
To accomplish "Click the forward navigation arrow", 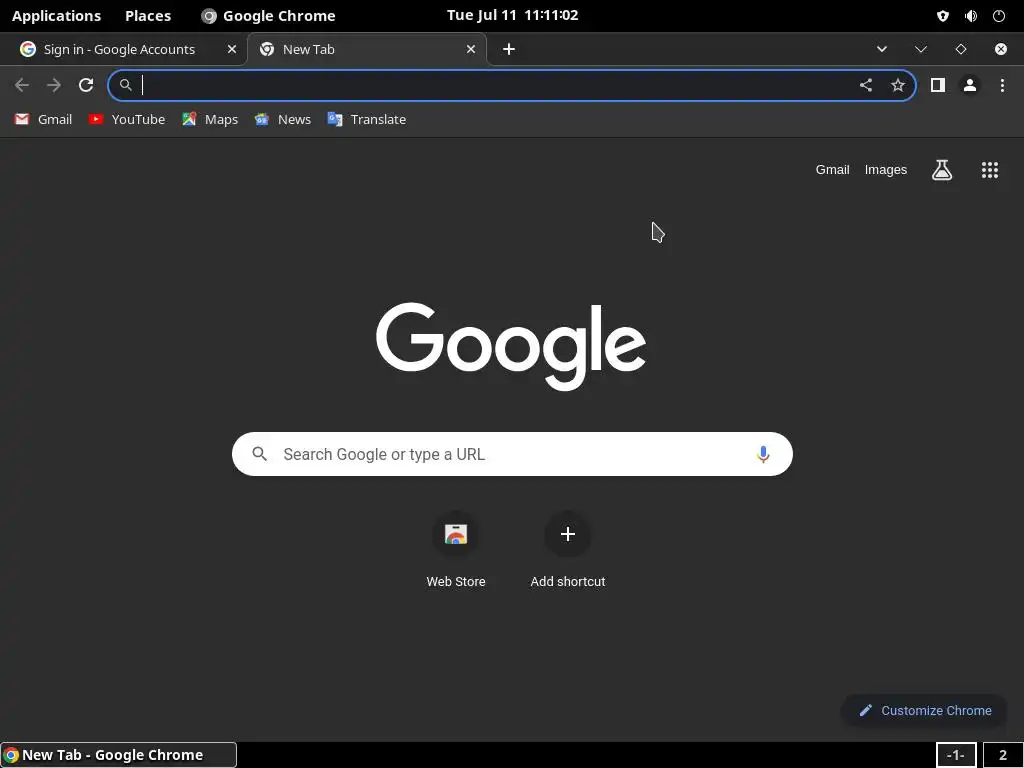I will tap(54, 85).
